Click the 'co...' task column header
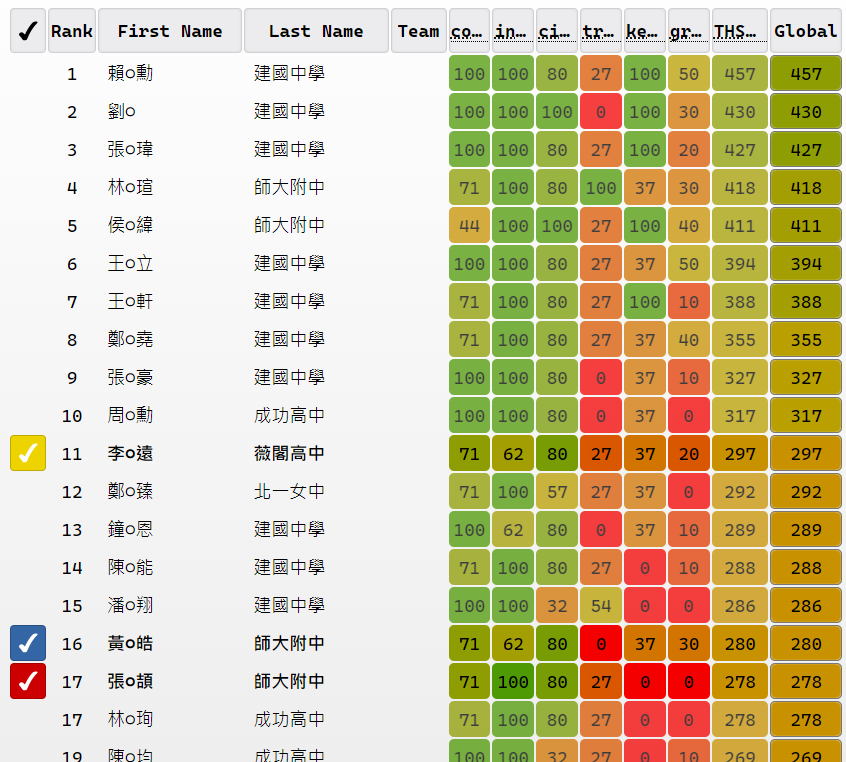This screenshot has width=846, height=762. [x=469, y=31]
